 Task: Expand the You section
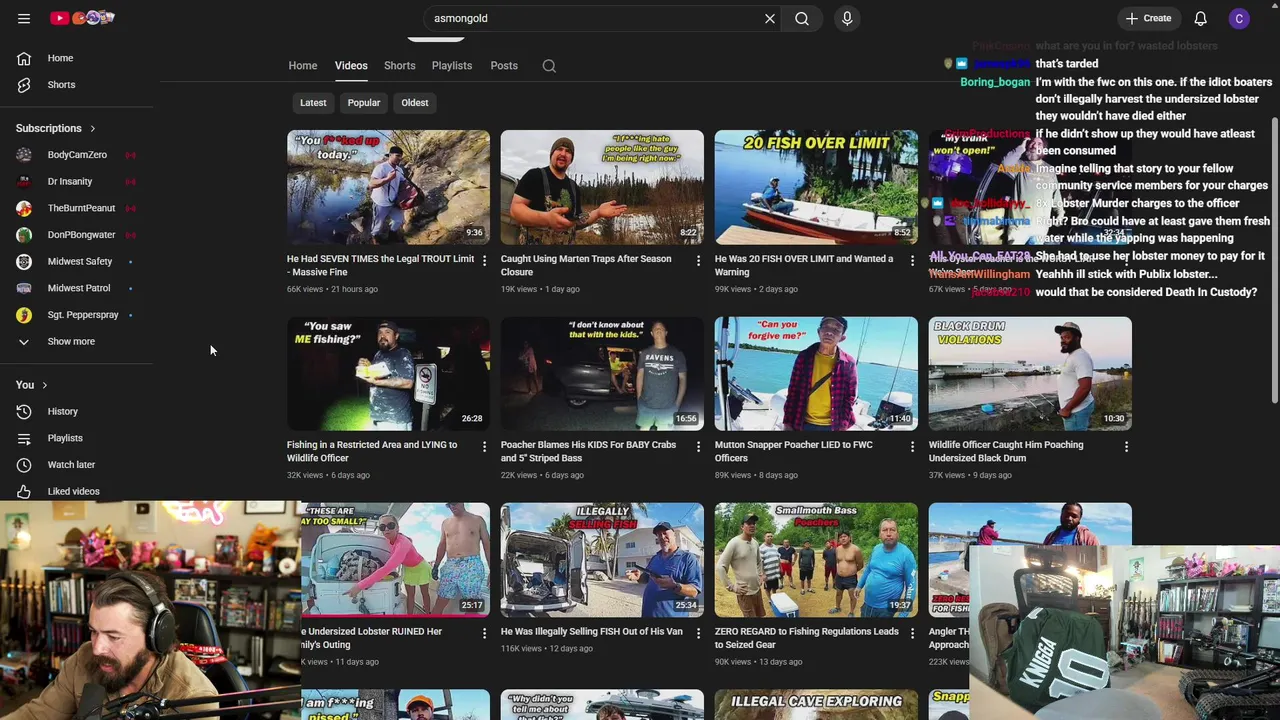click(31, 385)
